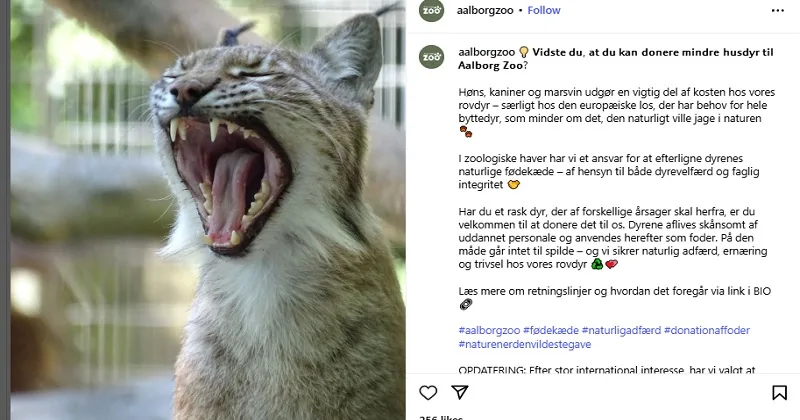Open aalborgzoo username in caption

coord(487,52)
